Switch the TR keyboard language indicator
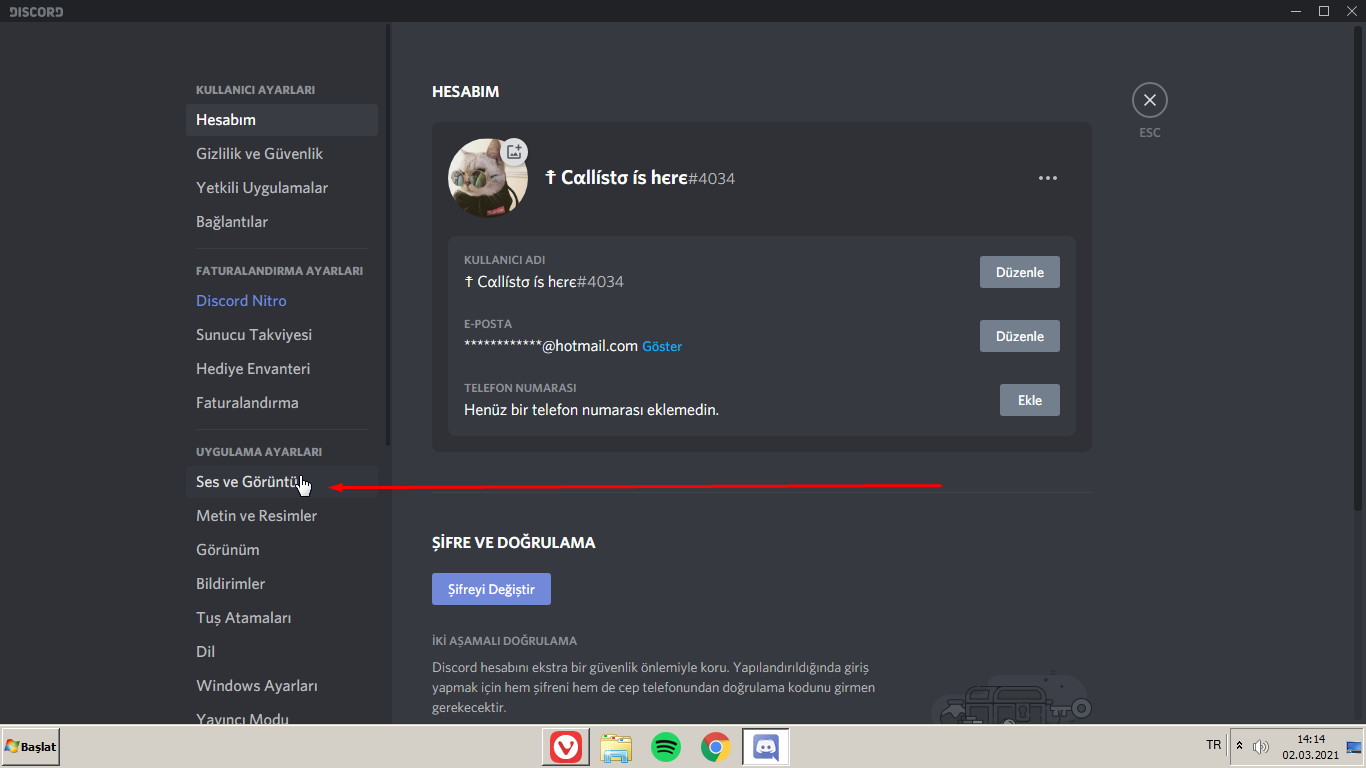Screen dimensions: 1366x768 (1214, 745)
